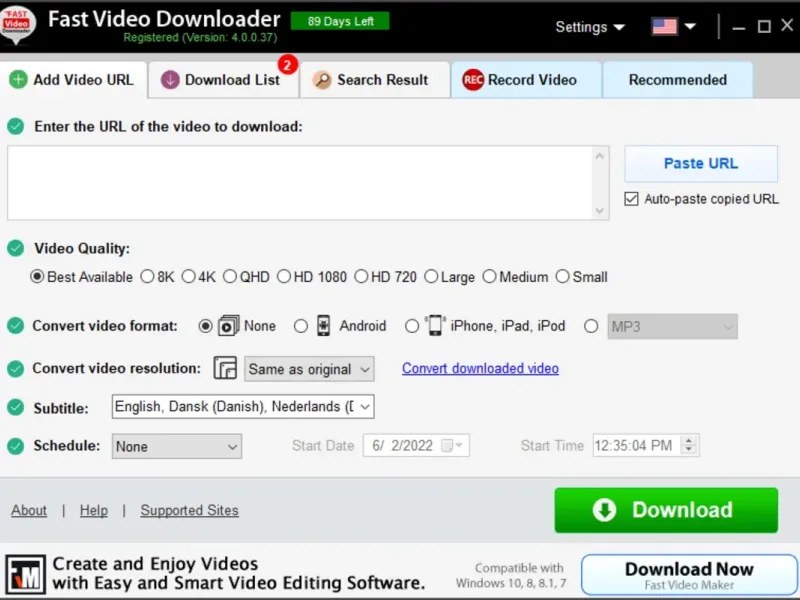Select the radio button beside MP3 dropdown
This screenshot has height=600, width=800.
click(x=591, y=326)
